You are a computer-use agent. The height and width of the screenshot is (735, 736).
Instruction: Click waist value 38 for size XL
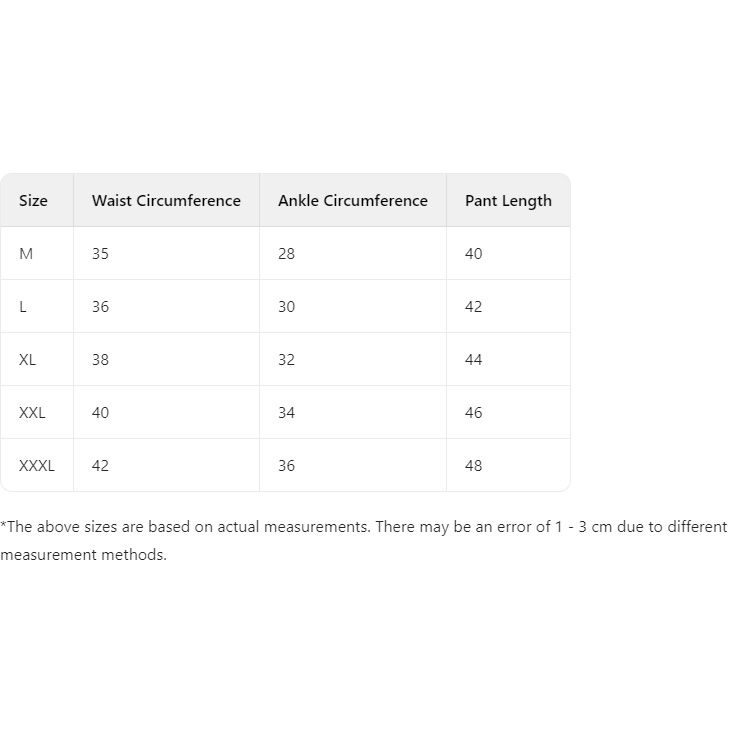[100, 360]
